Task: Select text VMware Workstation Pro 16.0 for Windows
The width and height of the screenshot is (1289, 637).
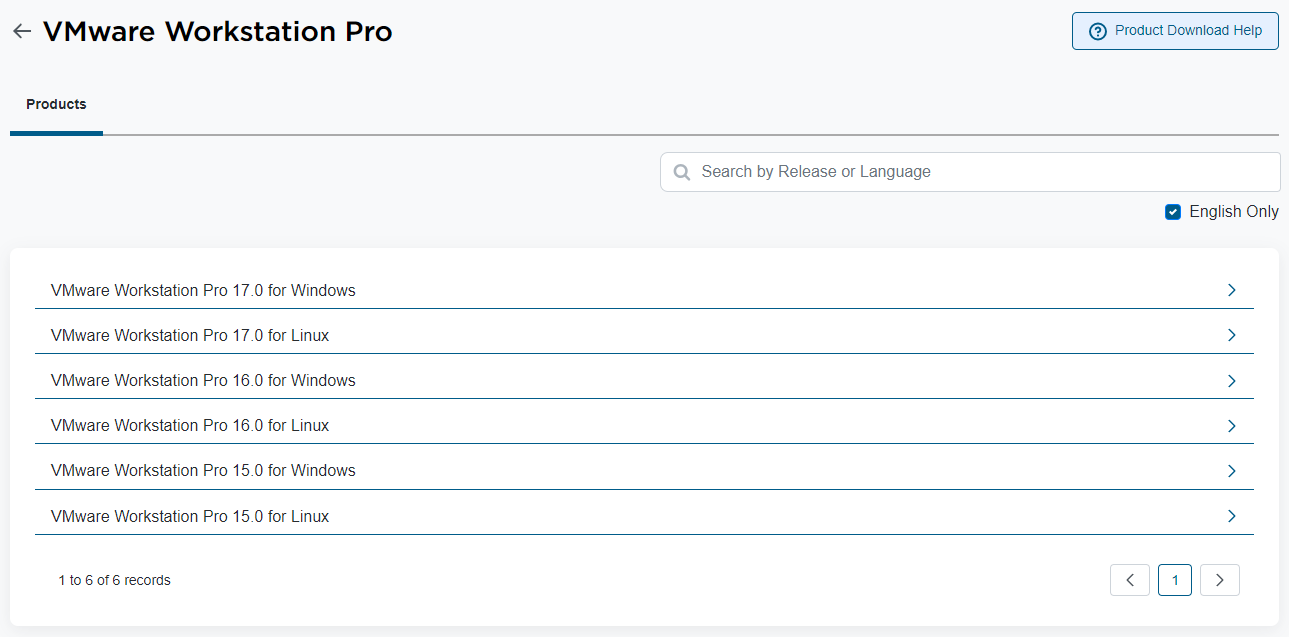Action: [203, 381]
